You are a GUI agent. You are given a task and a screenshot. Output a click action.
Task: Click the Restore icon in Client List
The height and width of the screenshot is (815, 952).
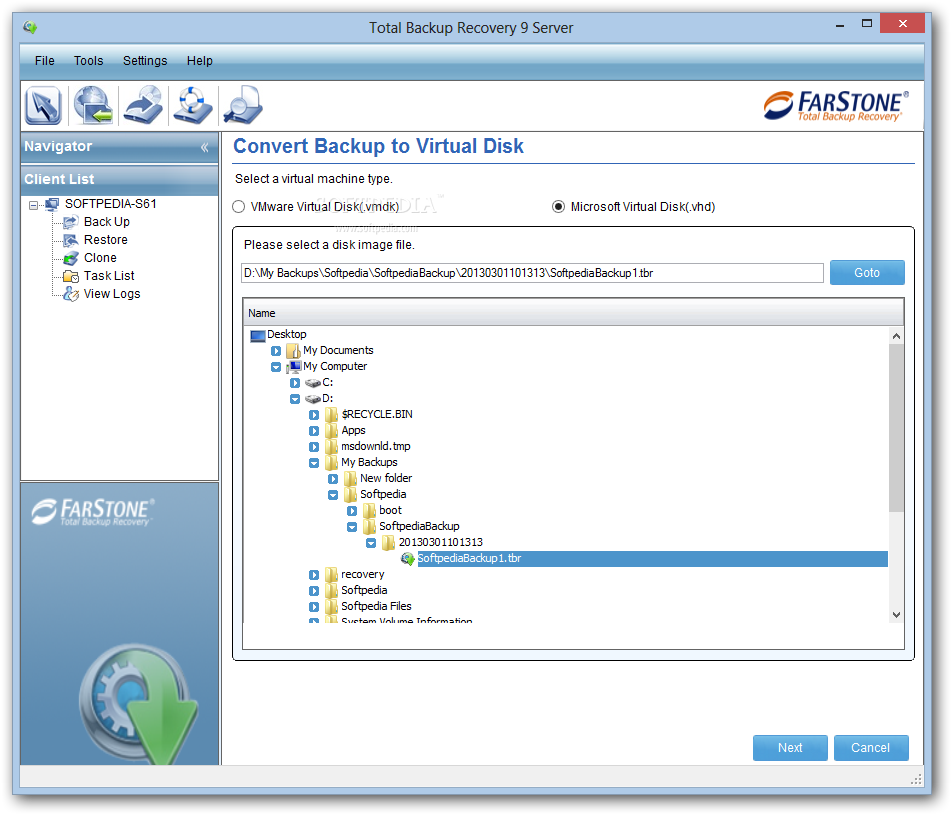pos(71,240)
